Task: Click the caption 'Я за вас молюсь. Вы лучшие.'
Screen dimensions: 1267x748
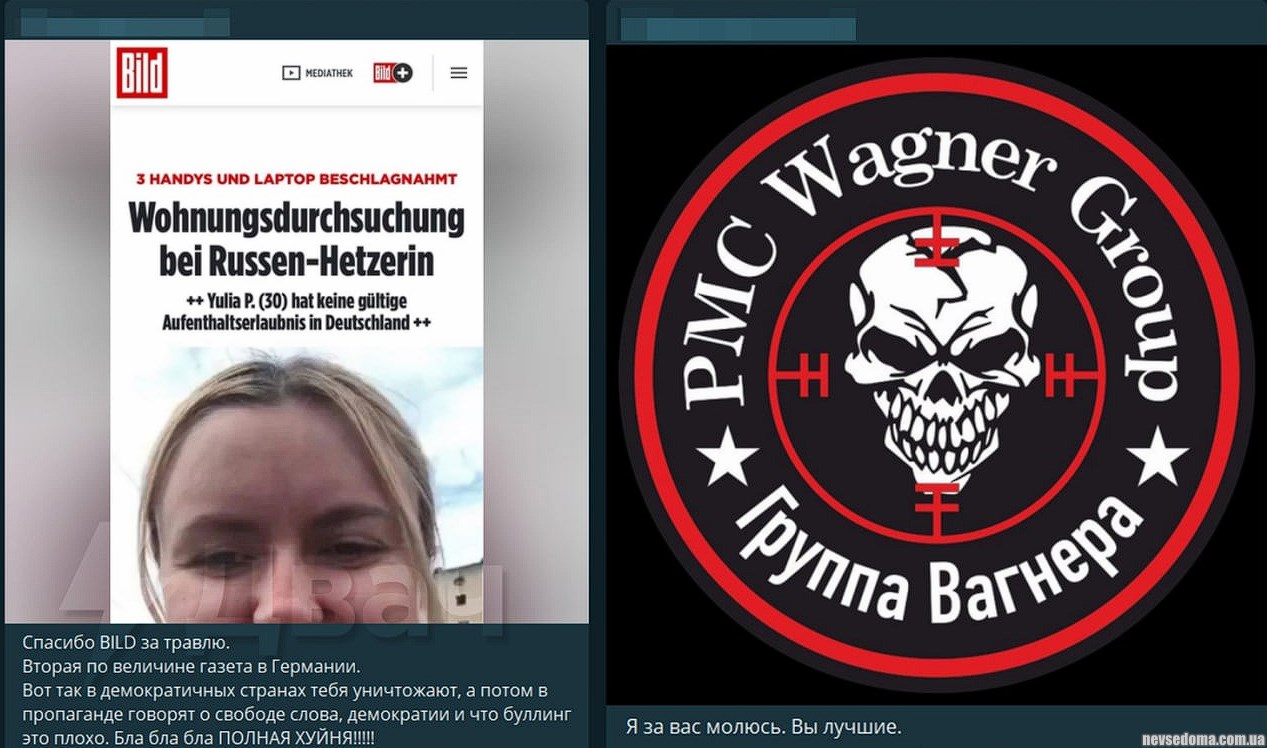Action: [763, 725]
